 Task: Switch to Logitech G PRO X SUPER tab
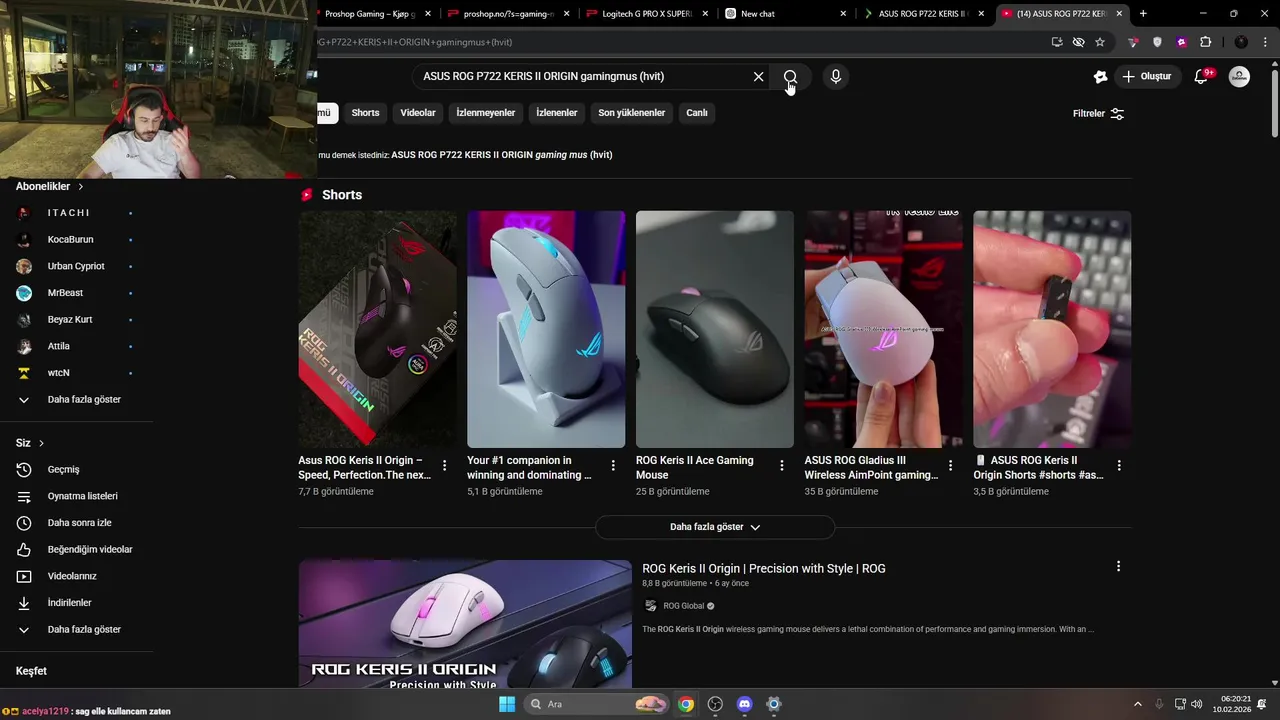(647, 14)
